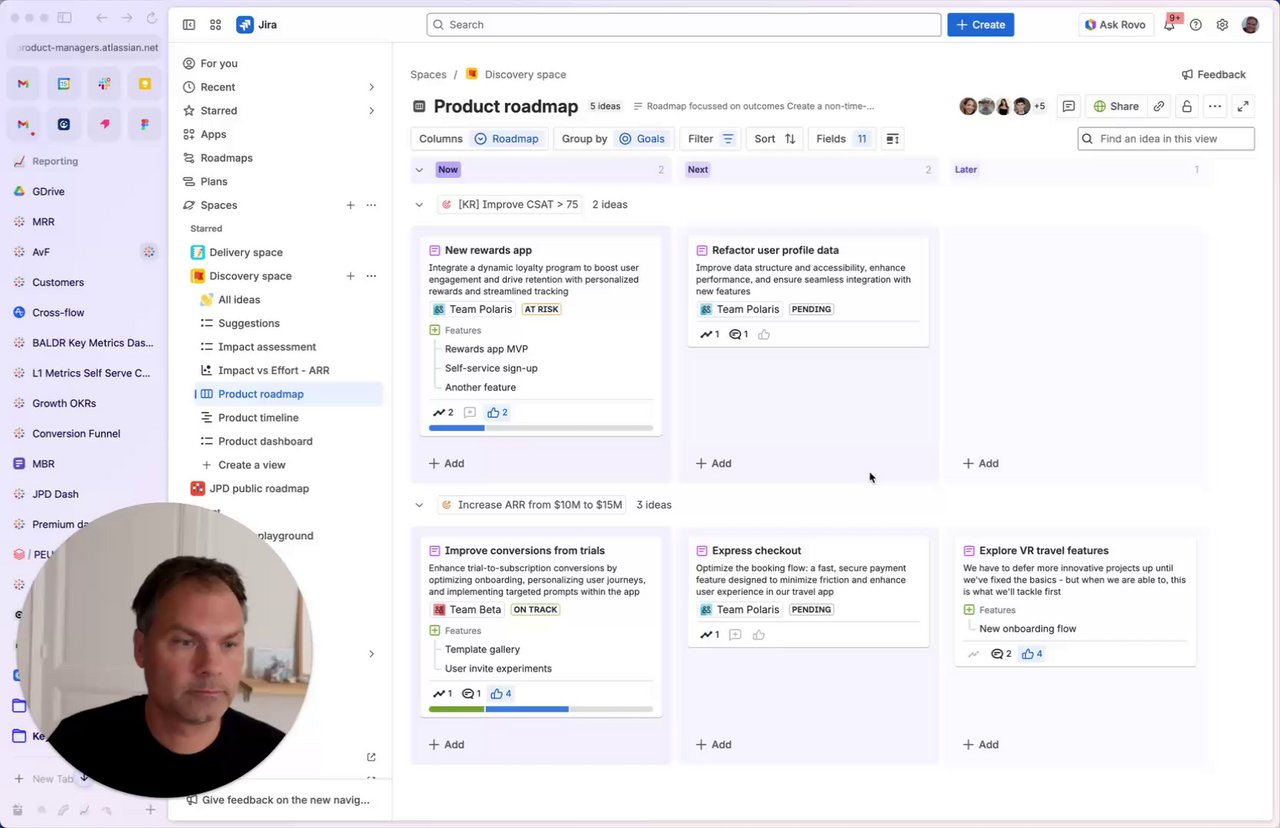Open Jira settings gear icon
This screenshot has width=1280, height=828.
tap(1222, 25)
